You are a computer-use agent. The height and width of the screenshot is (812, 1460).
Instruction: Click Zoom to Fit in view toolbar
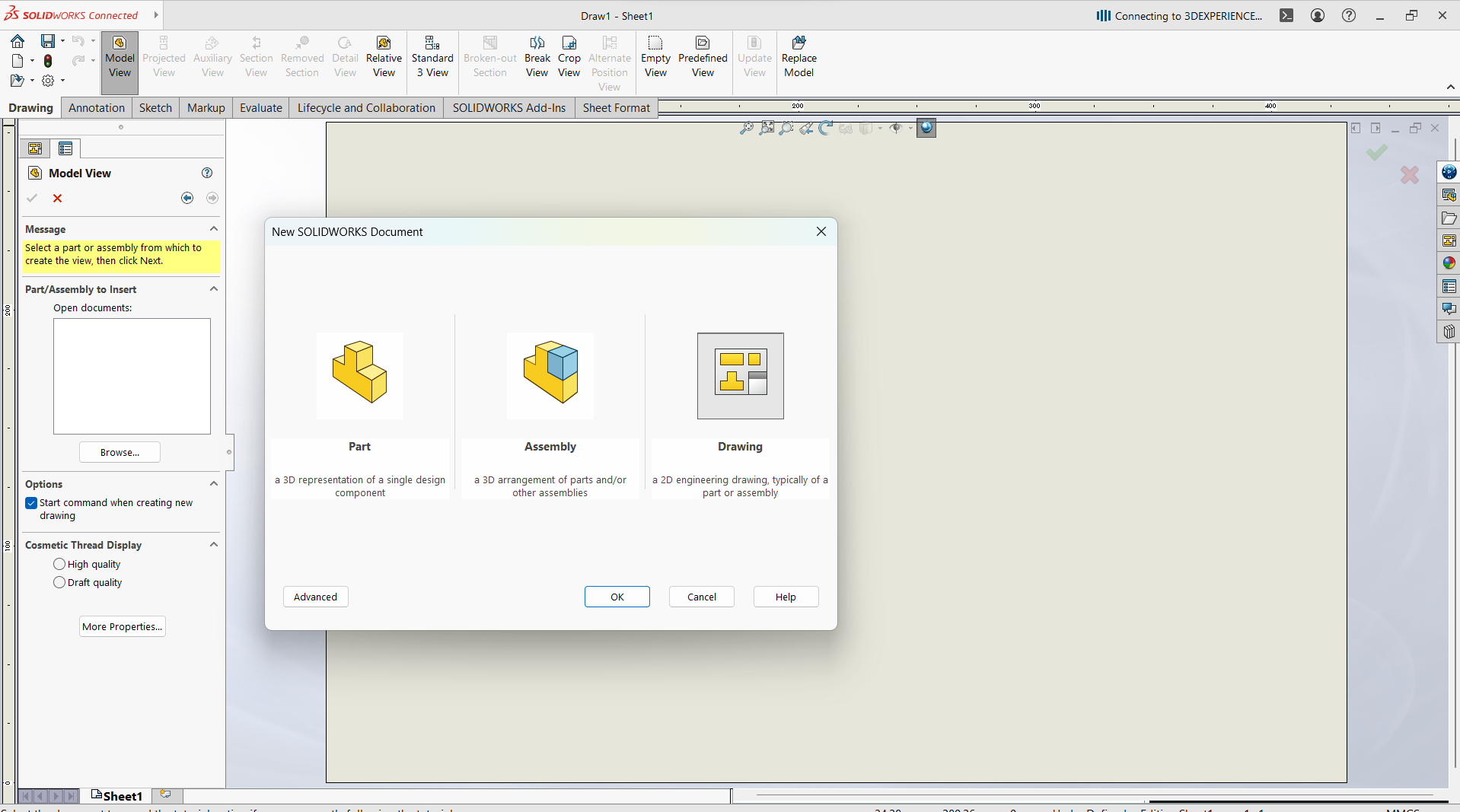(x=747, y=129)
